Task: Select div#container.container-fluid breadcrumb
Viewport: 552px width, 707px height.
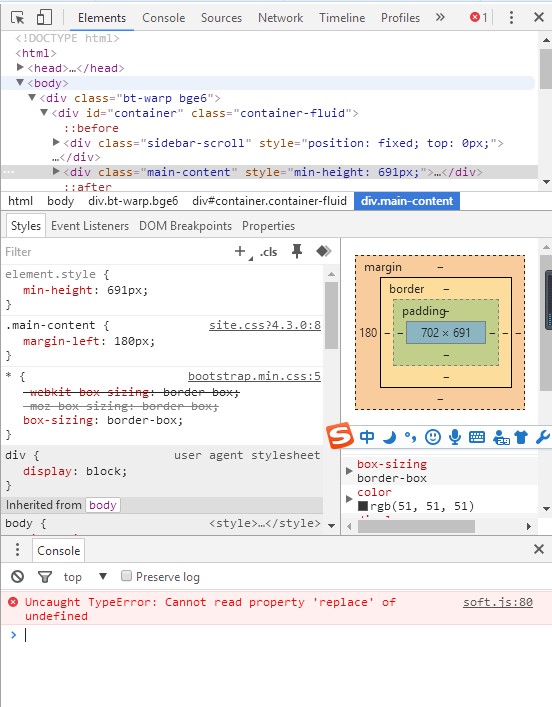Action: point(269,201)
